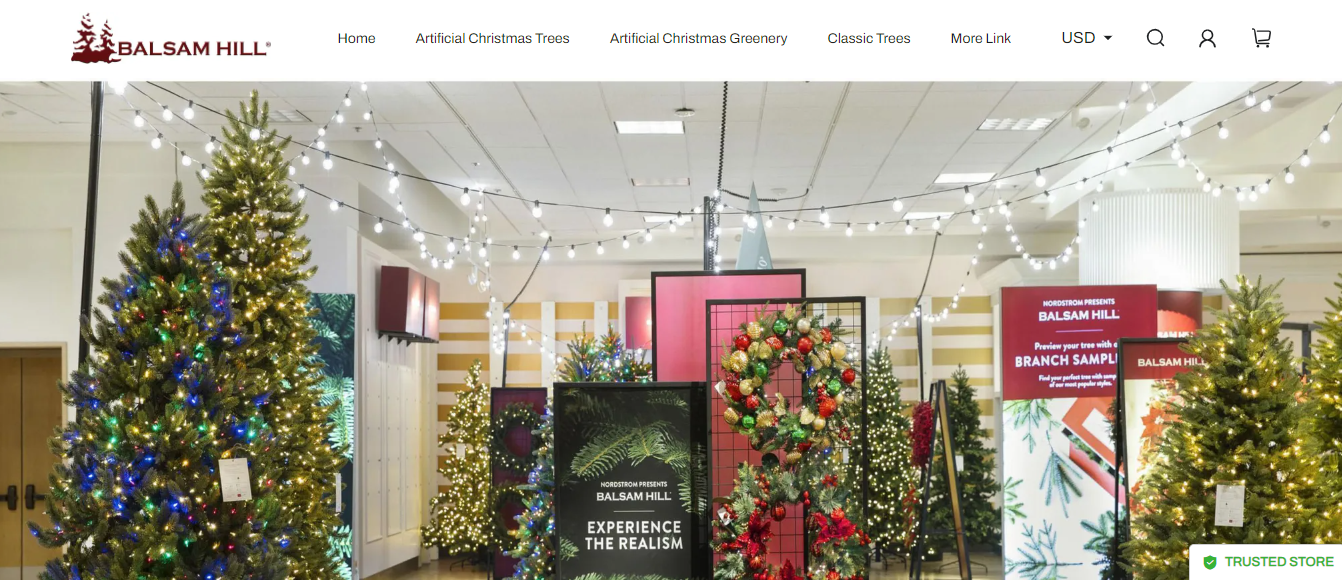Click the white tag on multicolor-lit tree
Viewport: 1342px width, 580px height.
236,479
